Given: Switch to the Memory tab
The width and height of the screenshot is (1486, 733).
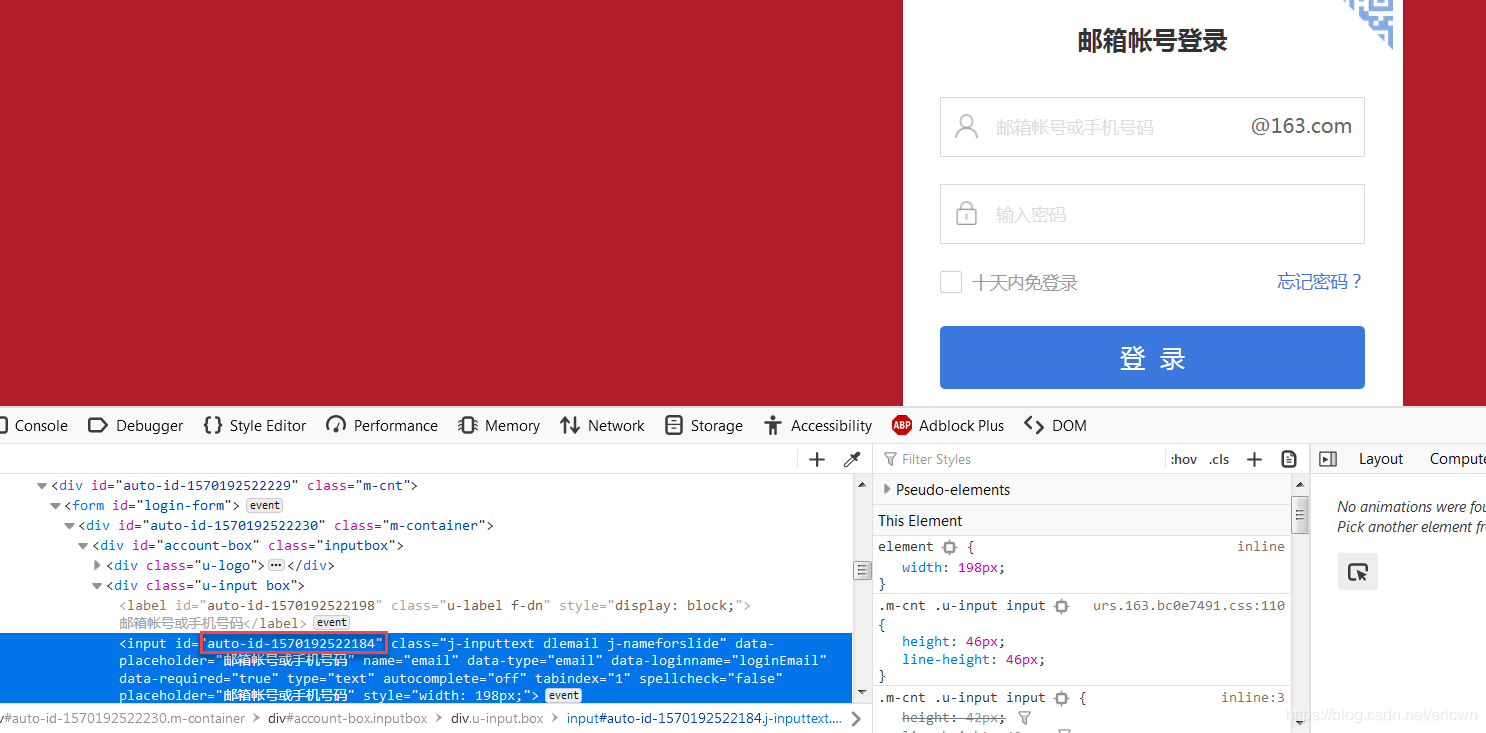Looking at the screenshot, I should (x=499, y=425).
